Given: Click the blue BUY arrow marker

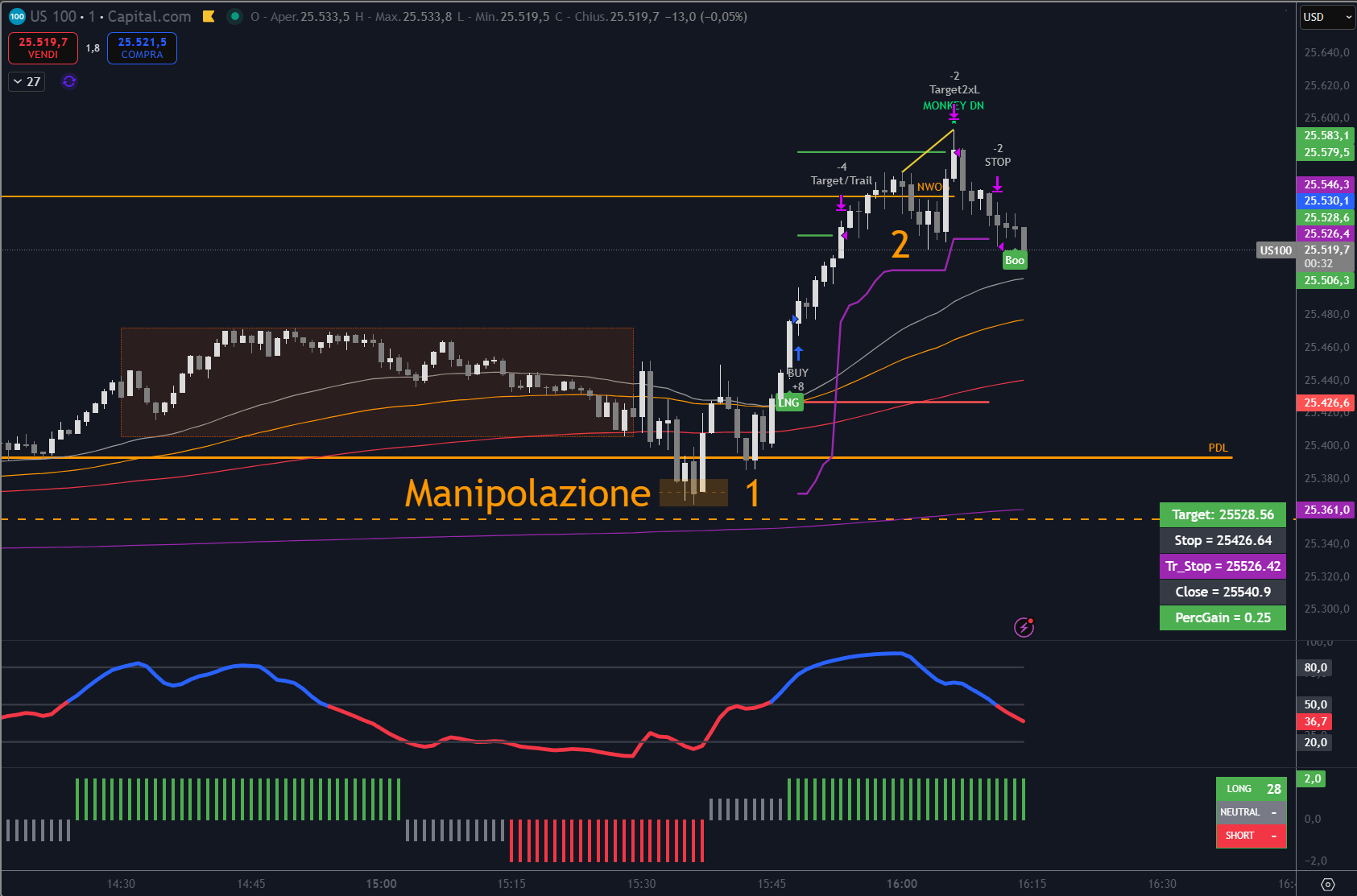Looking at the screenshot, I should 798,353.
